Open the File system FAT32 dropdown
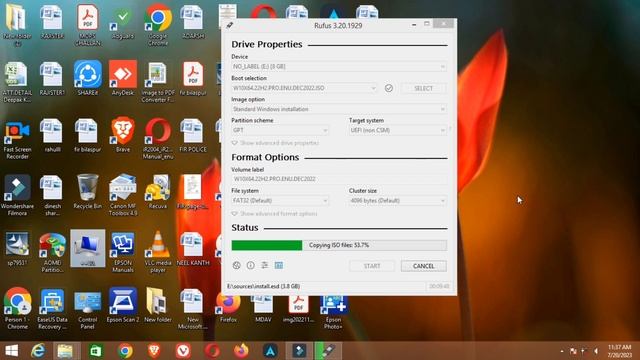This screenshot has width=640, height=360. (x=280, y=200)
